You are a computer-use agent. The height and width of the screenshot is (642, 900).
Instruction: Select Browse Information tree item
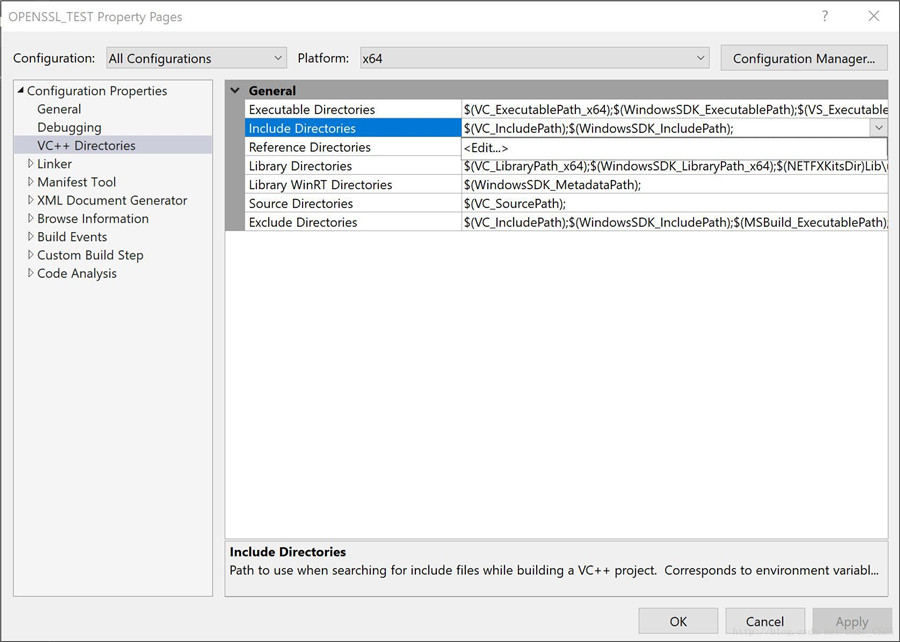(93, 219)
